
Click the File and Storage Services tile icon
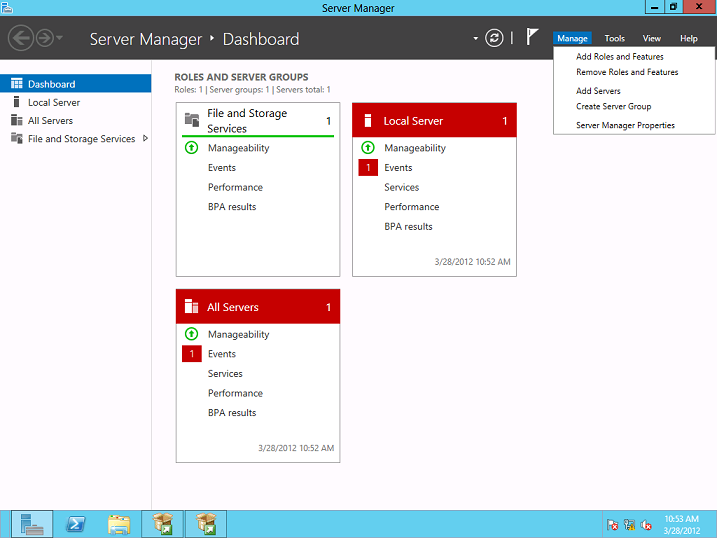coord(192,120)
